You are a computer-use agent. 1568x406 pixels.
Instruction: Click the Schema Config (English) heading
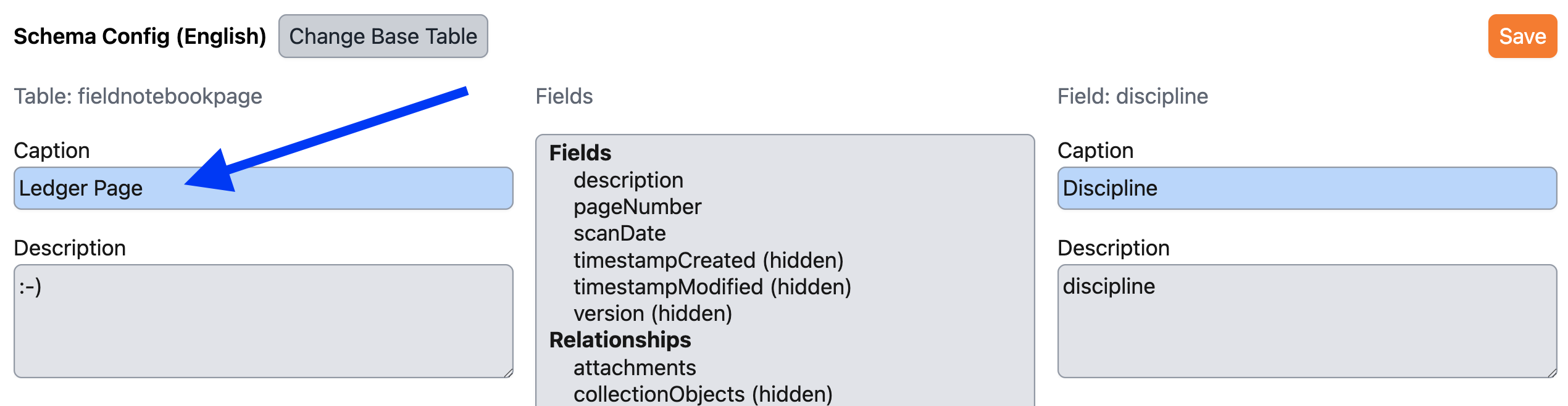(140, 36)
